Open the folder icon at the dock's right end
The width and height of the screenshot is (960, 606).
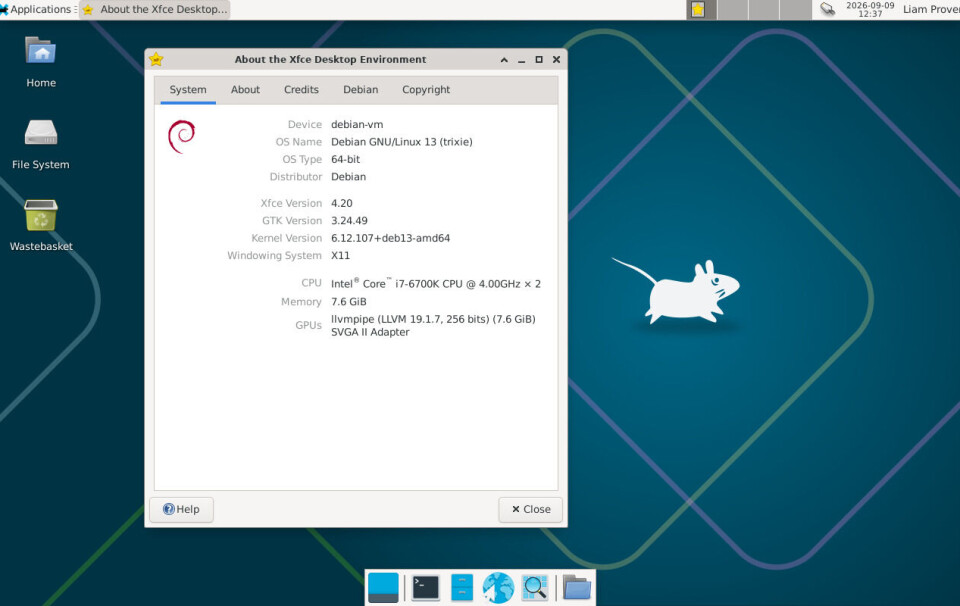[576, 588]
